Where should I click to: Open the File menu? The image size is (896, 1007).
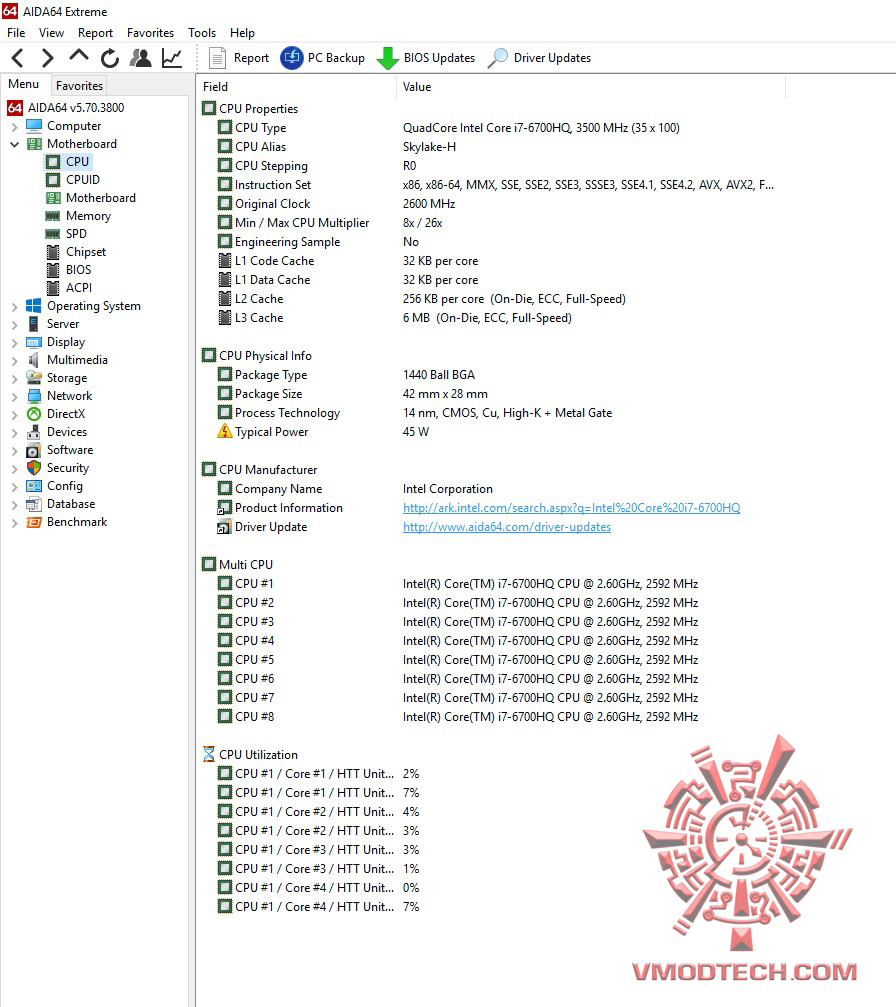tap(16, 33)
